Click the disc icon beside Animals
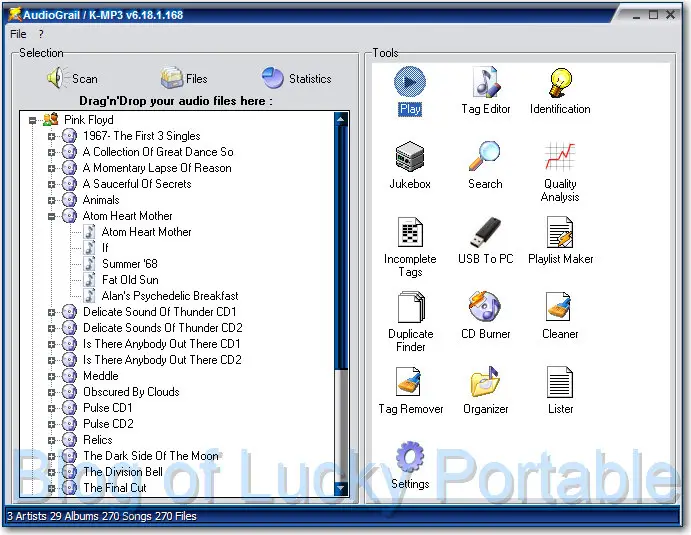 [69, 200]
